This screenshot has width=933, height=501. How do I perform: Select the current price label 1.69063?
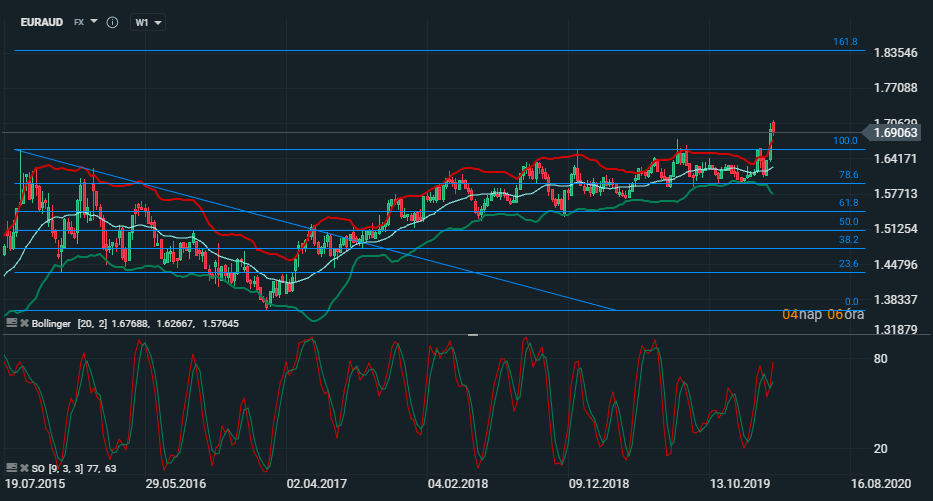[x=896, y=132]
